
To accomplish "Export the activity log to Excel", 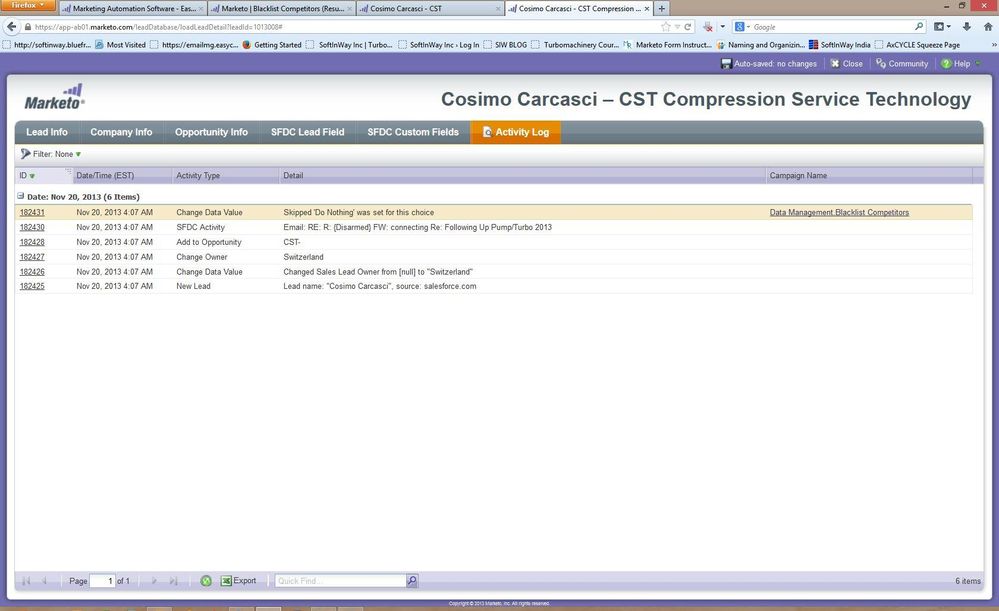I will [x=239, y=581].
